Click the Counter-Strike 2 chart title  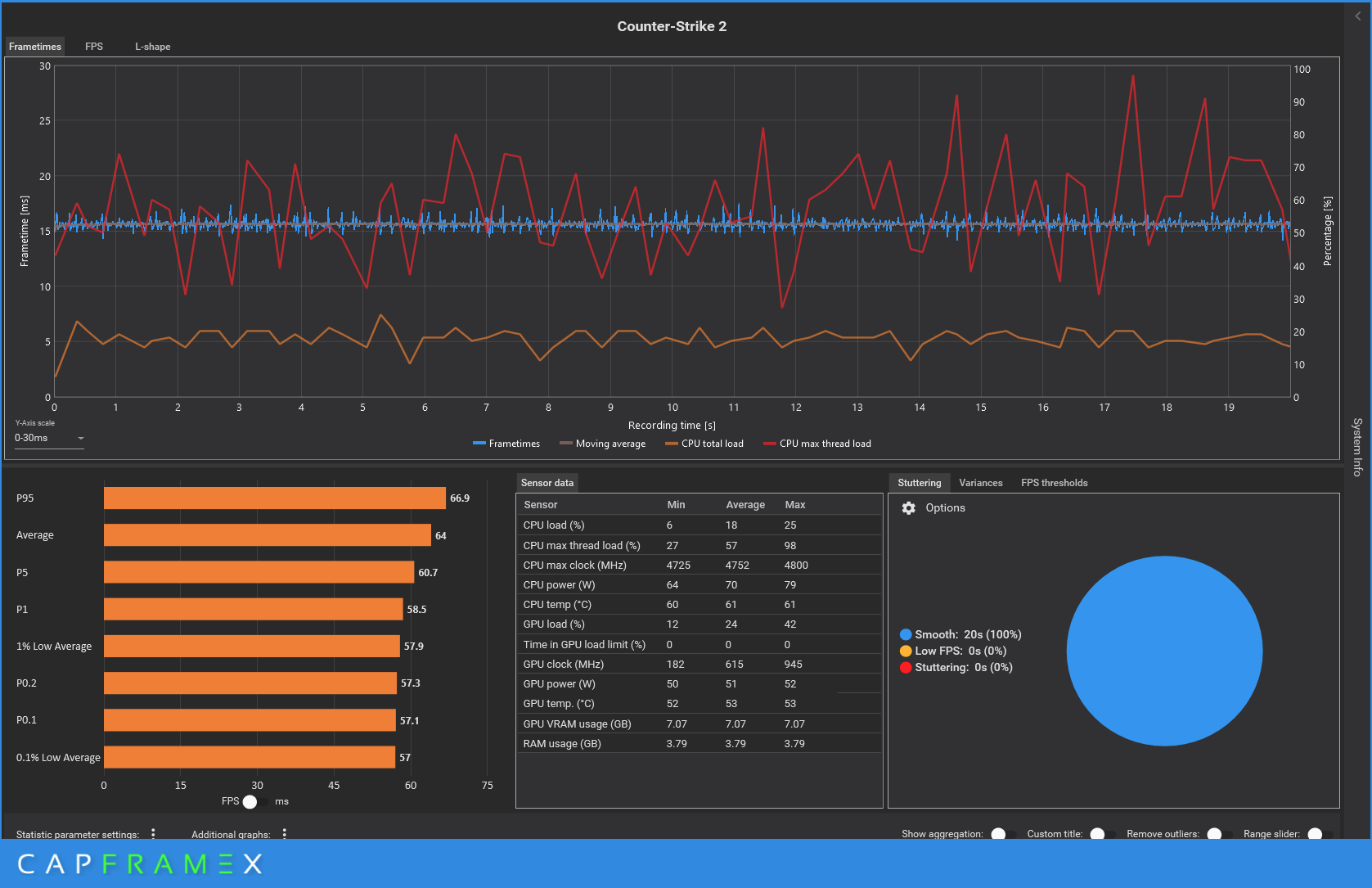pyautogui.click(x=672, y=26)
